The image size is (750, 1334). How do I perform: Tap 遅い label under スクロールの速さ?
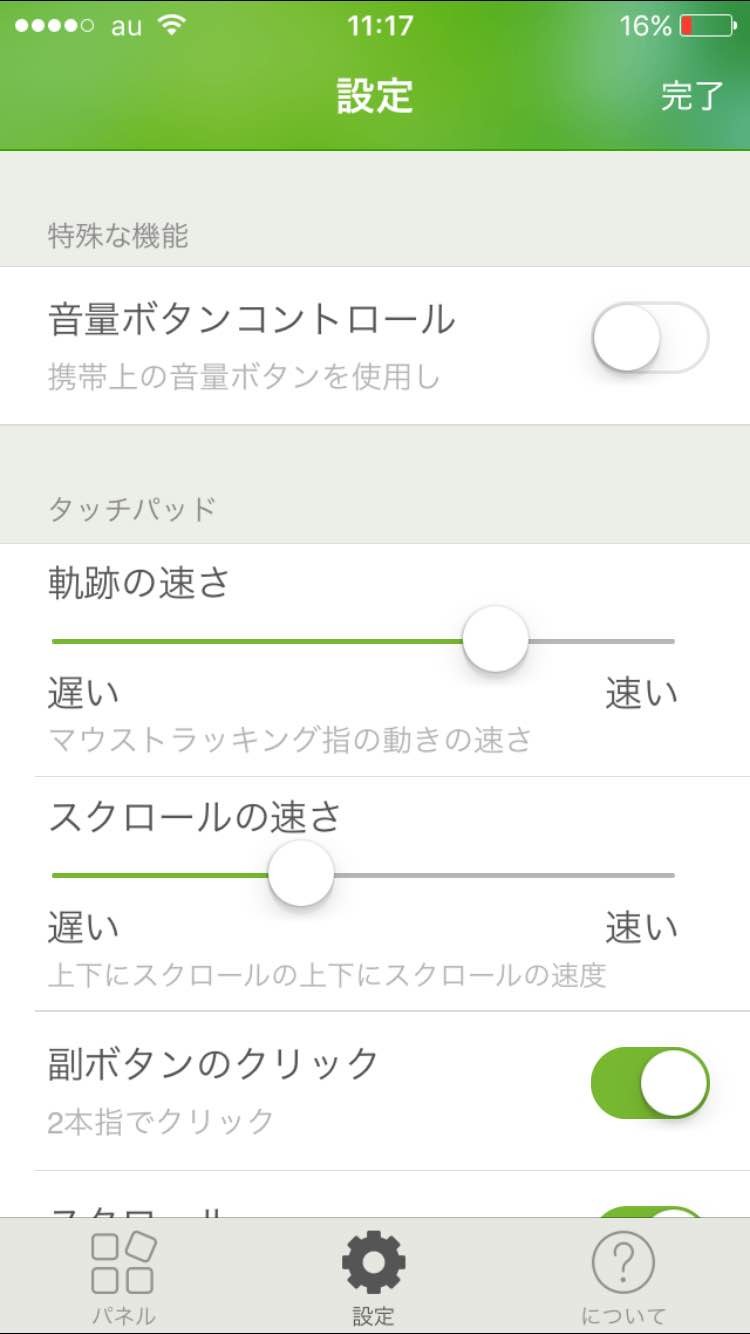pyautogui.click(x=84, y=928)
